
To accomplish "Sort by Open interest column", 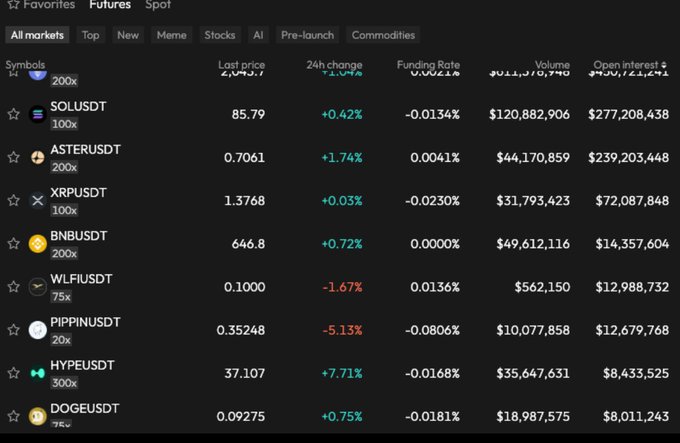I will pos(630,65).
